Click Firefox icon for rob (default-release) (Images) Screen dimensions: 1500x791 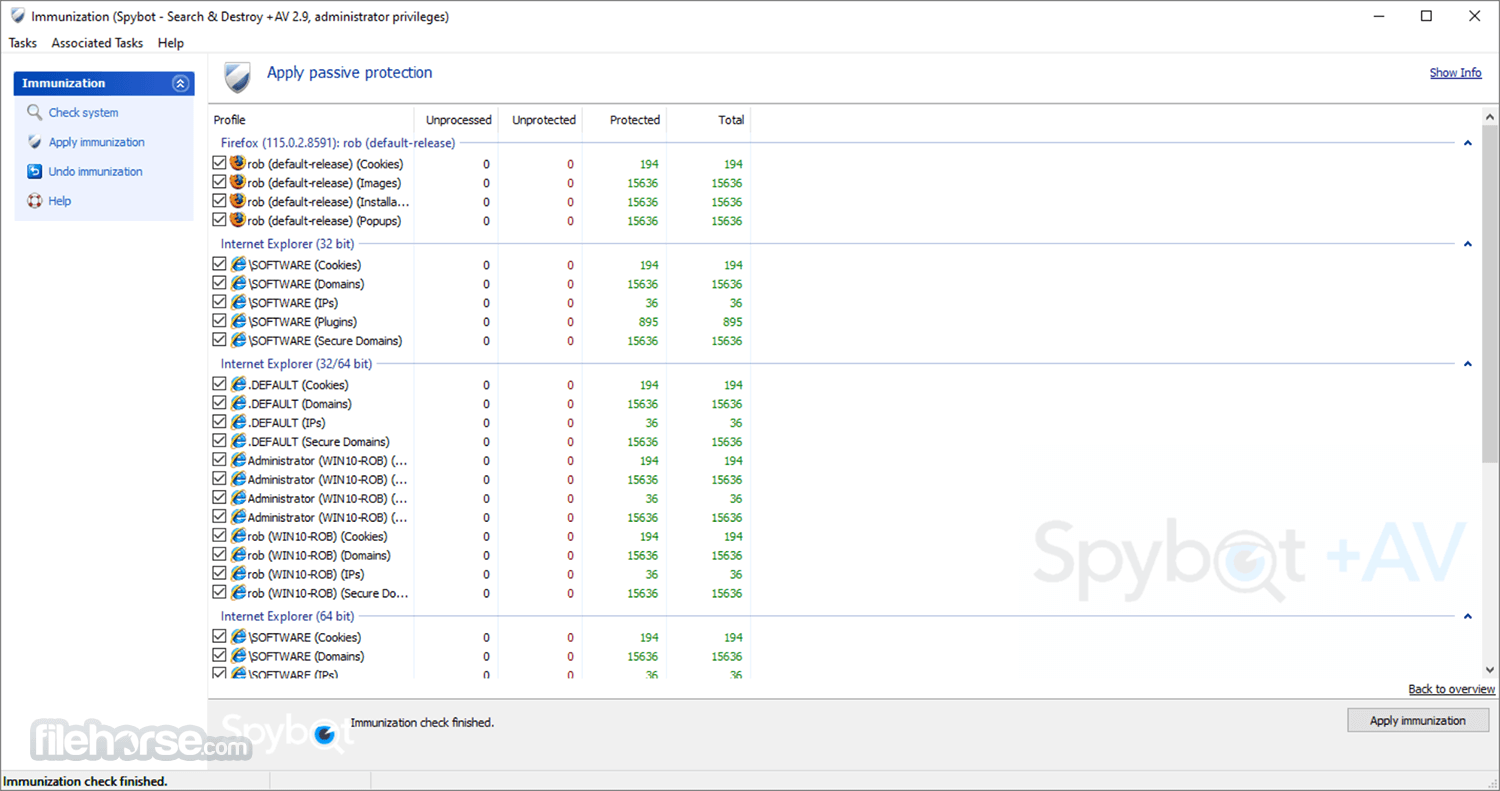click(238, 182)
